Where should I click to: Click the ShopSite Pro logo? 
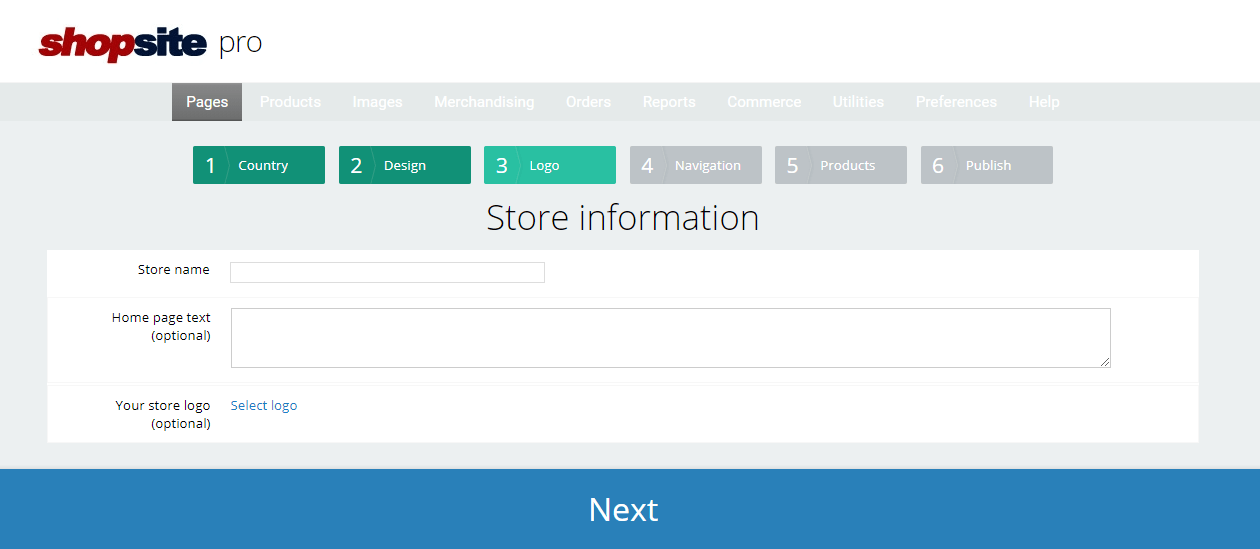click(x=150, y=43)
